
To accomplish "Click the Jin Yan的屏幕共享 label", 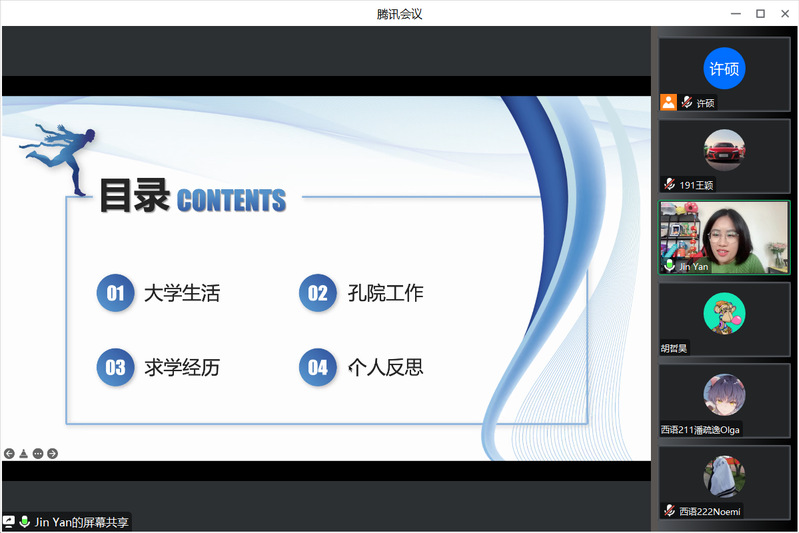I will (x=81, y=522).
